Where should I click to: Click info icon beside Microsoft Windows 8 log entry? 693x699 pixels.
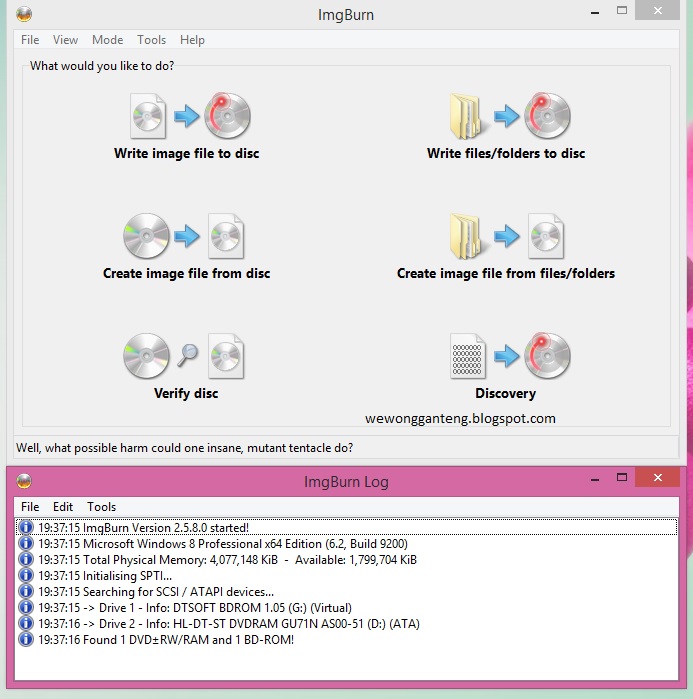tap(26, 543)
